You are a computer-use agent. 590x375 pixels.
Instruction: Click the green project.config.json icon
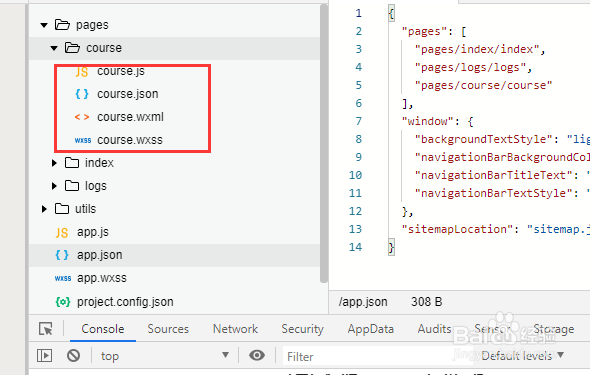click(x=63, y=302)
